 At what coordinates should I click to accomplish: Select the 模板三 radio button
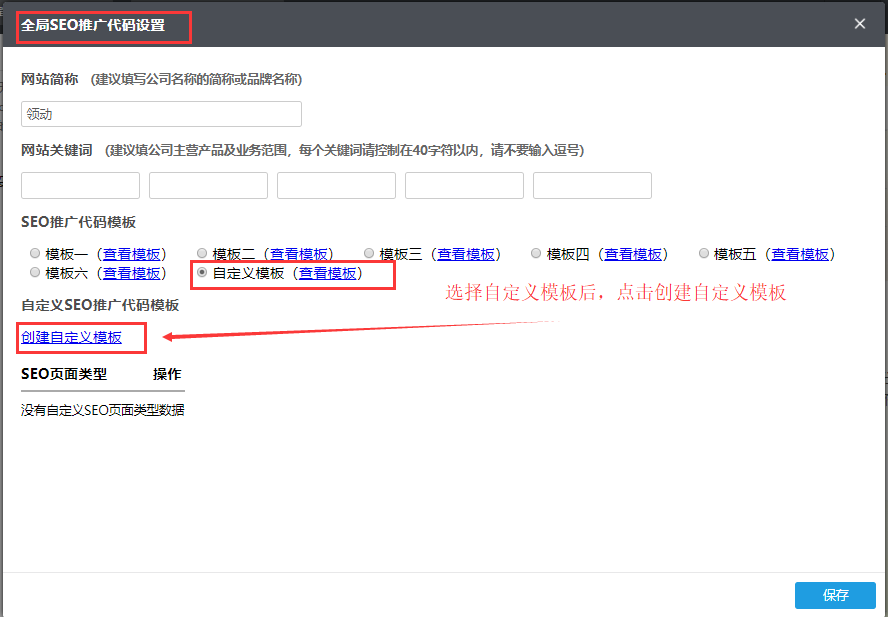[x=369, y=254]
